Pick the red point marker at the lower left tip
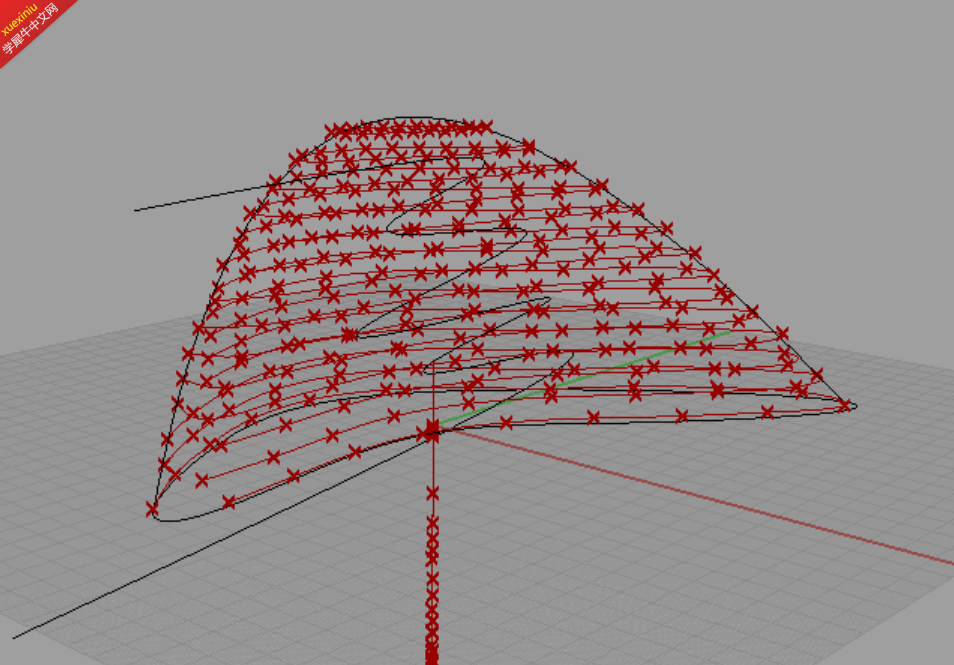The height and width of the screenshot is (665, 954). (152, 508)
